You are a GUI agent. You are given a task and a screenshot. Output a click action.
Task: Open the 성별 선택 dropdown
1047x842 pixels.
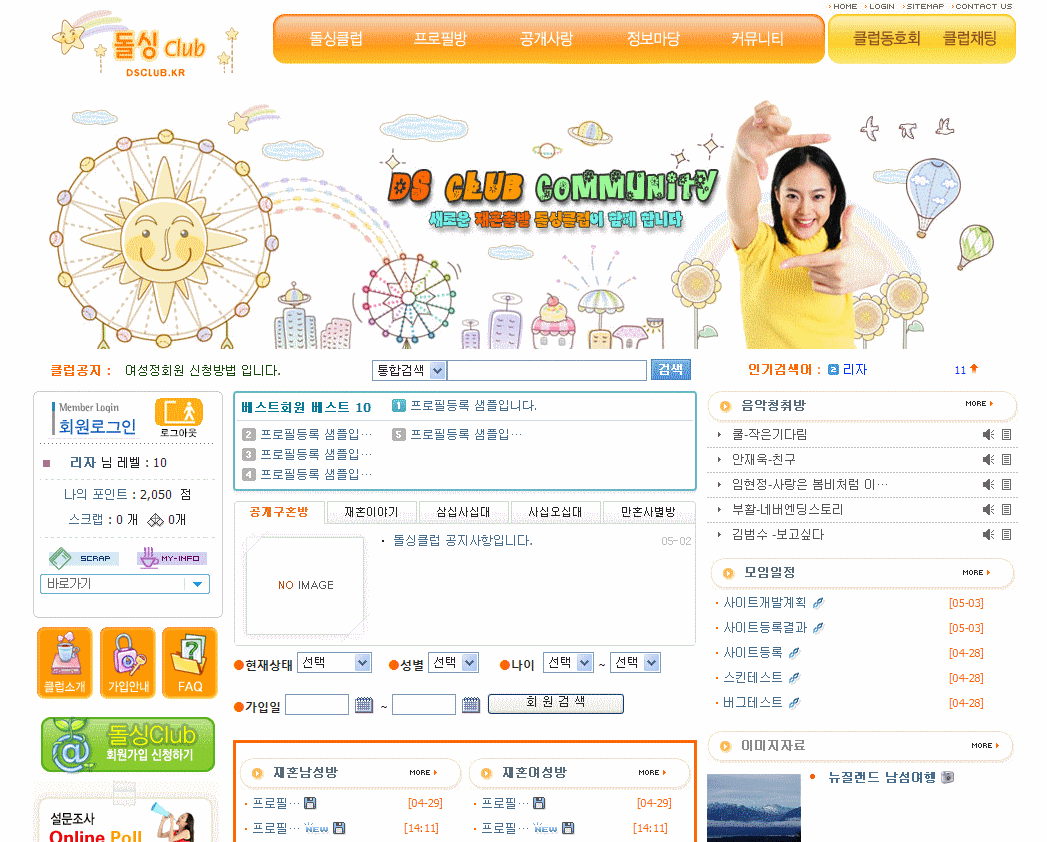point(453,663)
